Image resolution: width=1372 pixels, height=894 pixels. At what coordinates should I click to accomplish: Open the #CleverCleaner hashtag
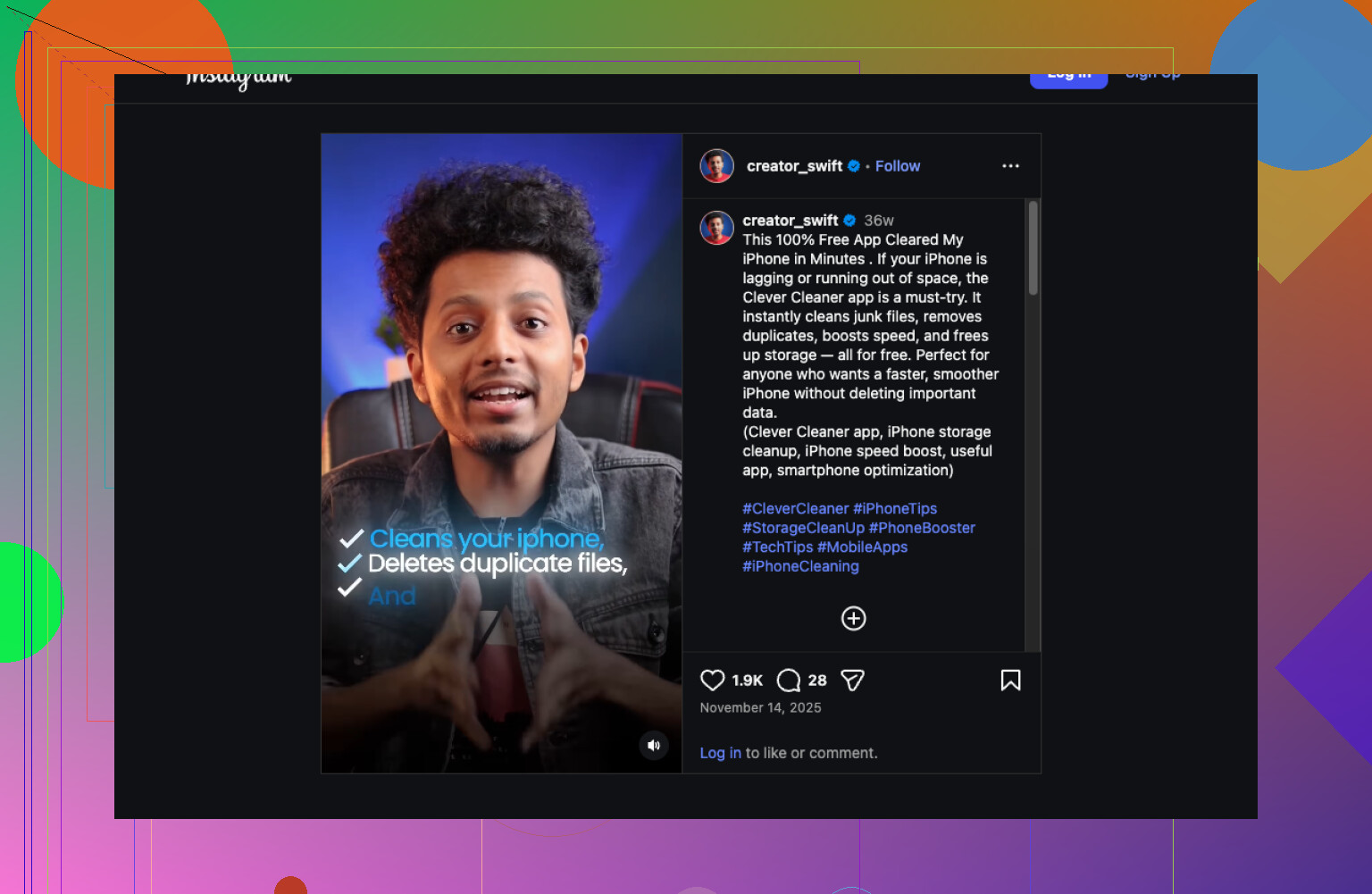[x=796, y=509]
